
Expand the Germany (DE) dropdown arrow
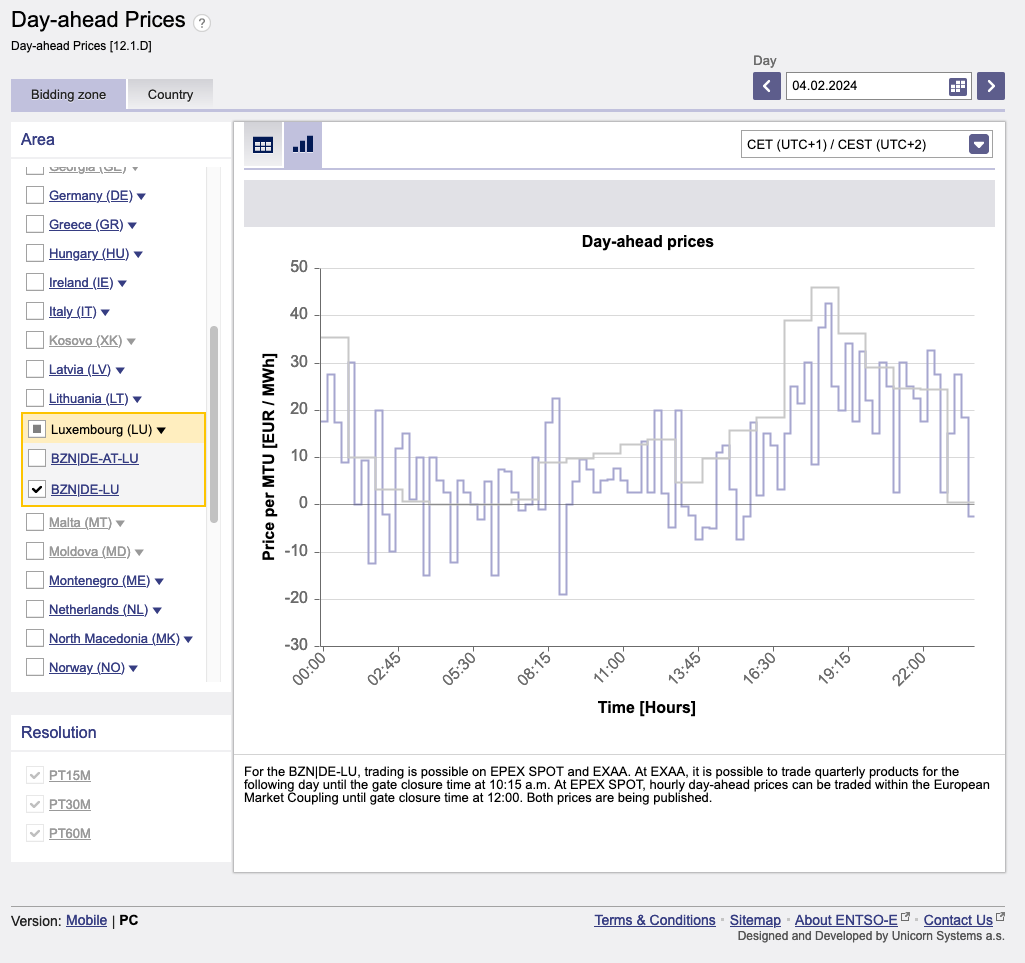(x=142, y=195)
